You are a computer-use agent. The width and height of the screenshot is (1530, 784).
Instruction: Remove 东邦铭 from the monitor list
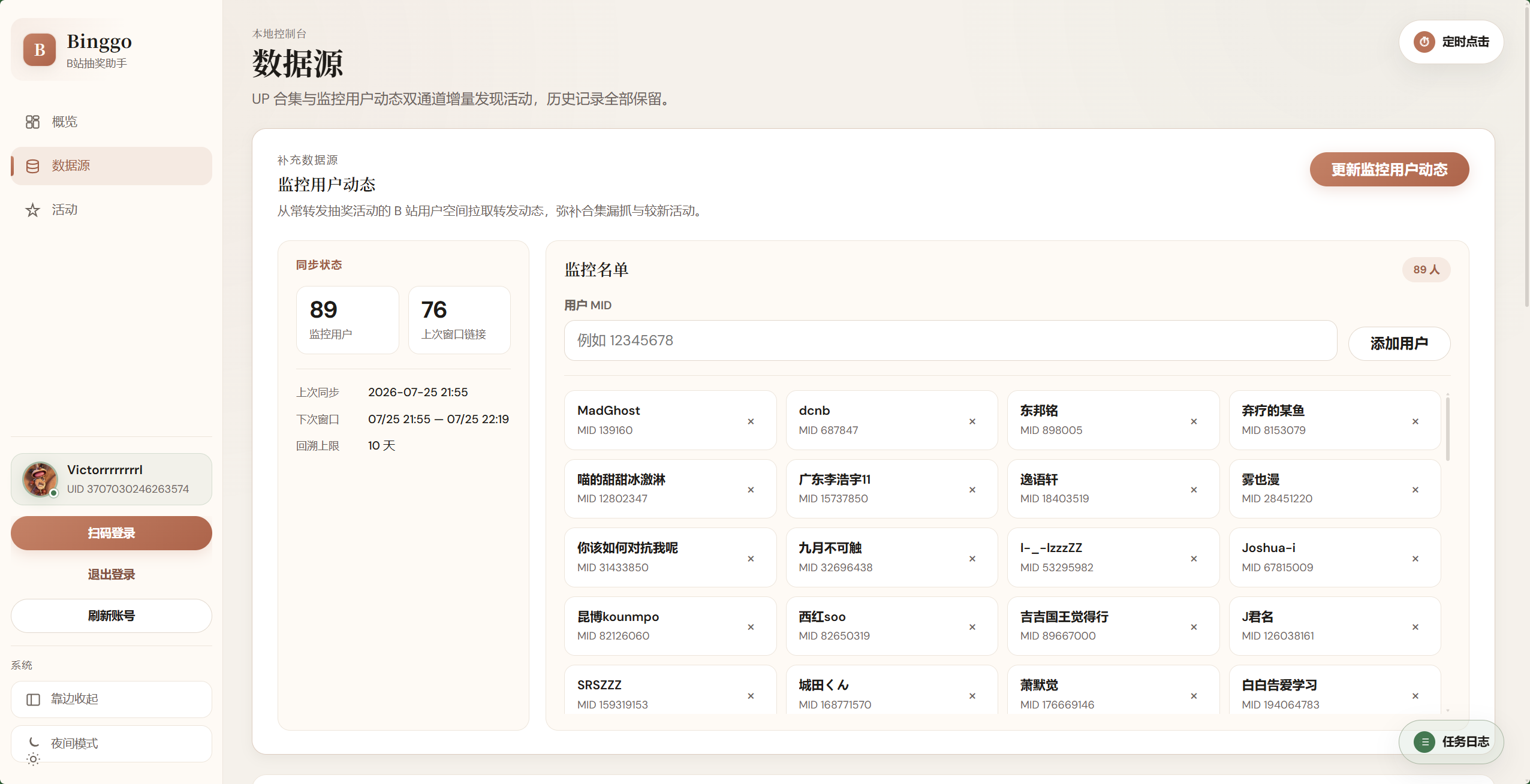pyautogui.click(x=1194, y=421)
